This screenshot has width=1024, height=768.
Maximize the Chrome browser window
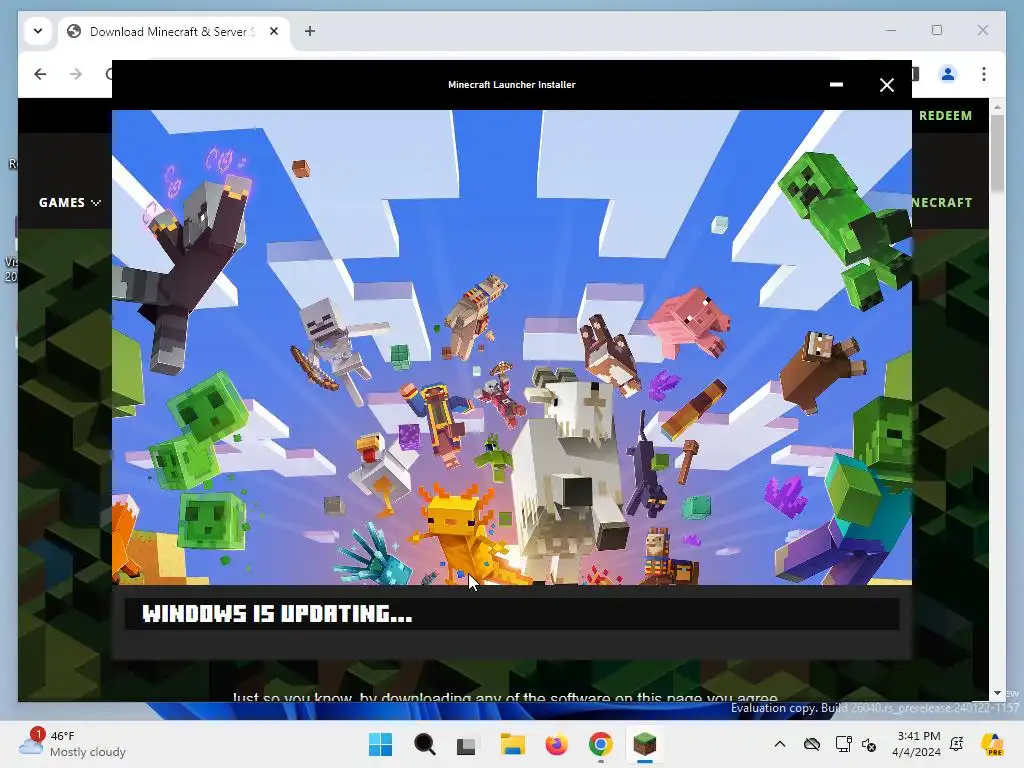pyautogui.click(x=936, y=30)
